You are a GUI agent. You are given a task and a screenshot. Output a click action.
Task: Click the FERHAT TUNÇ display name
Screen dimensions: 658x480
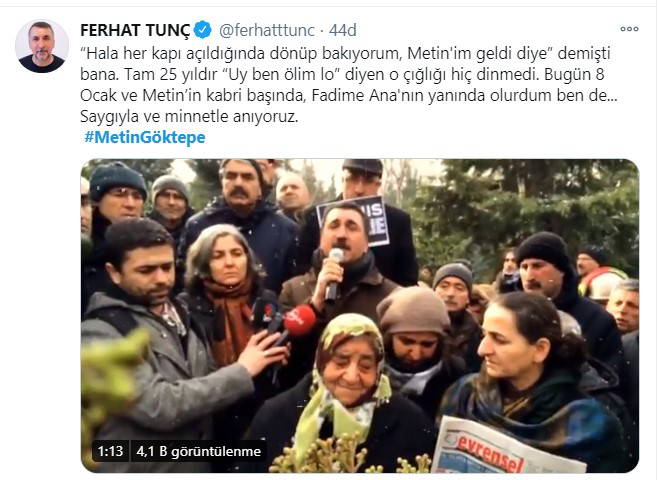pyautogui.click(x=136, y=30)
